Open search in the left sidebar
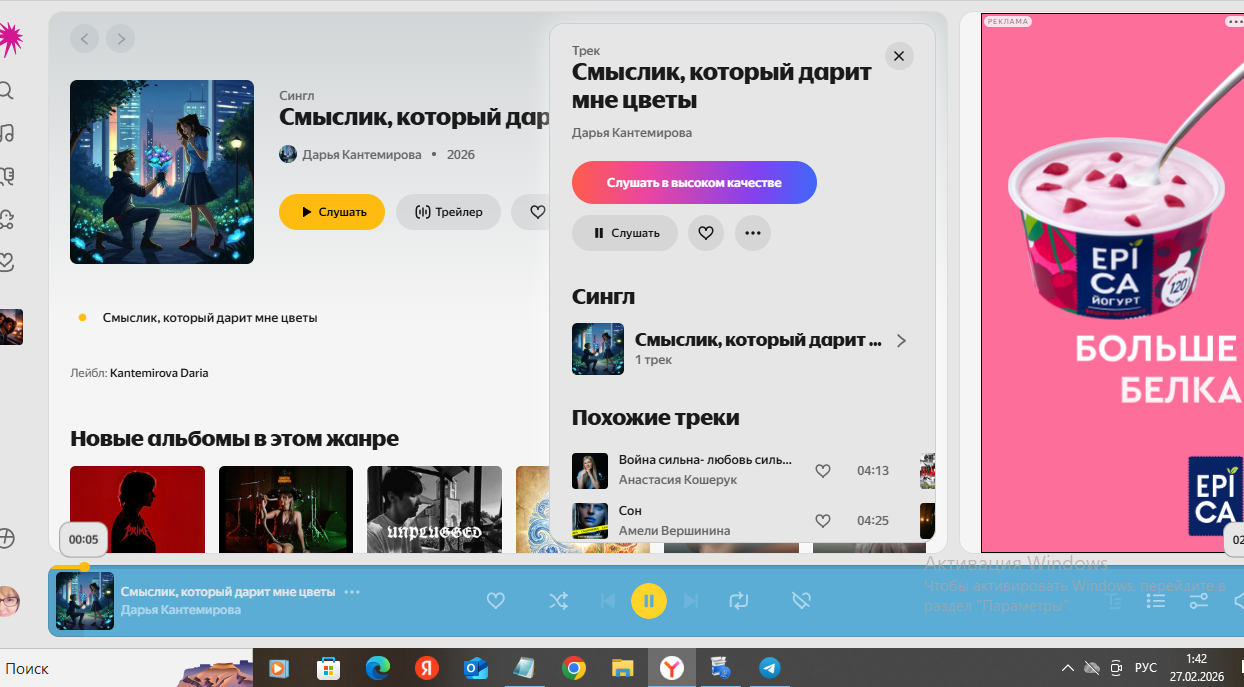Image resolution: width=1244 pixels, height=687 pixels. tap(6, 91)
